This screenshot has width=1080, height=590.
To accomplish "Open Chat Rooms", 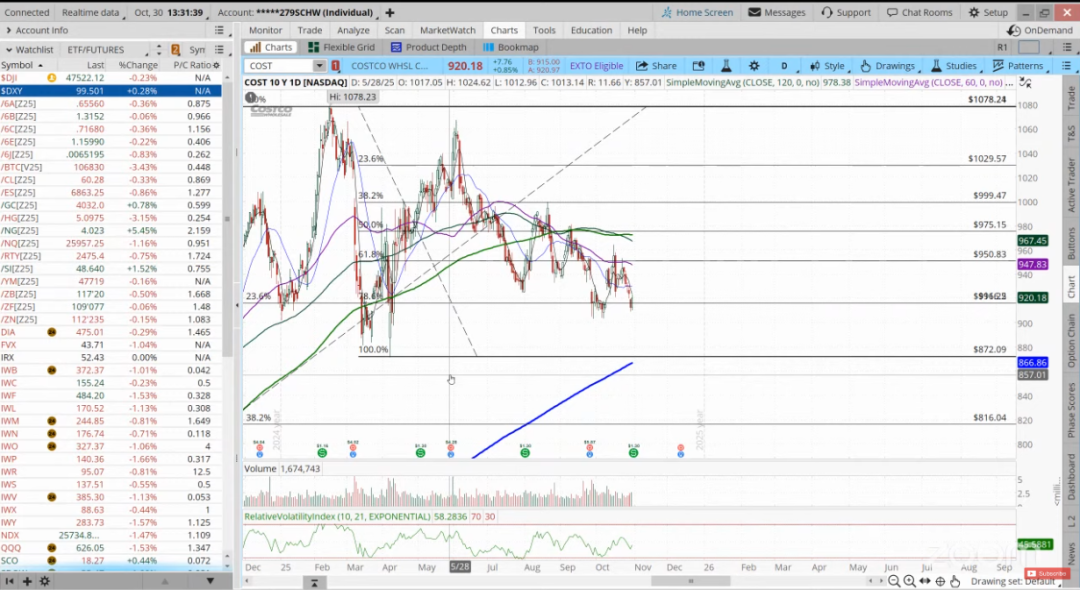I will 919,12.
